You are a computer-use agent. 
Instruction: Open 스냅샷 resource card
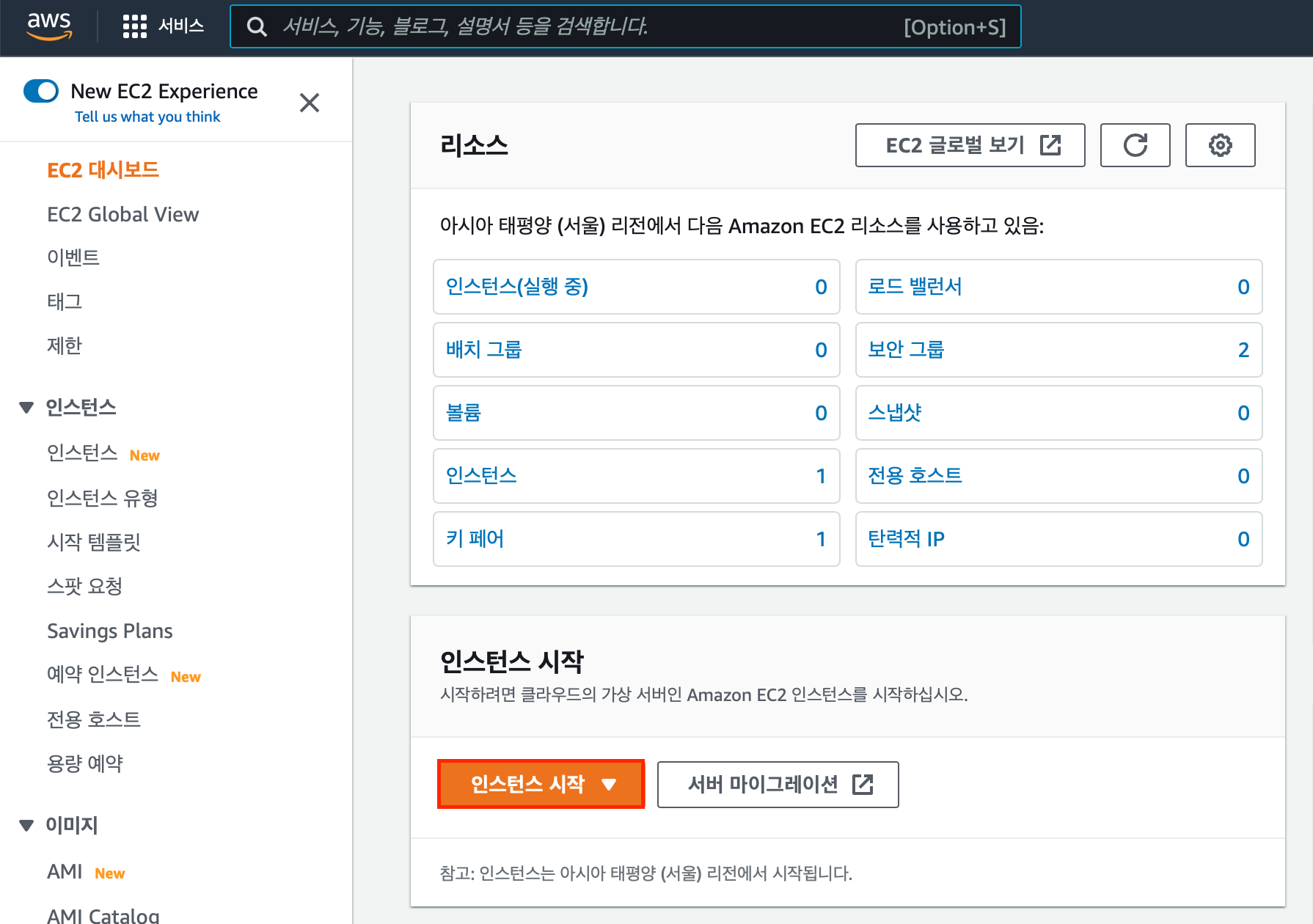coord(1058,413)
